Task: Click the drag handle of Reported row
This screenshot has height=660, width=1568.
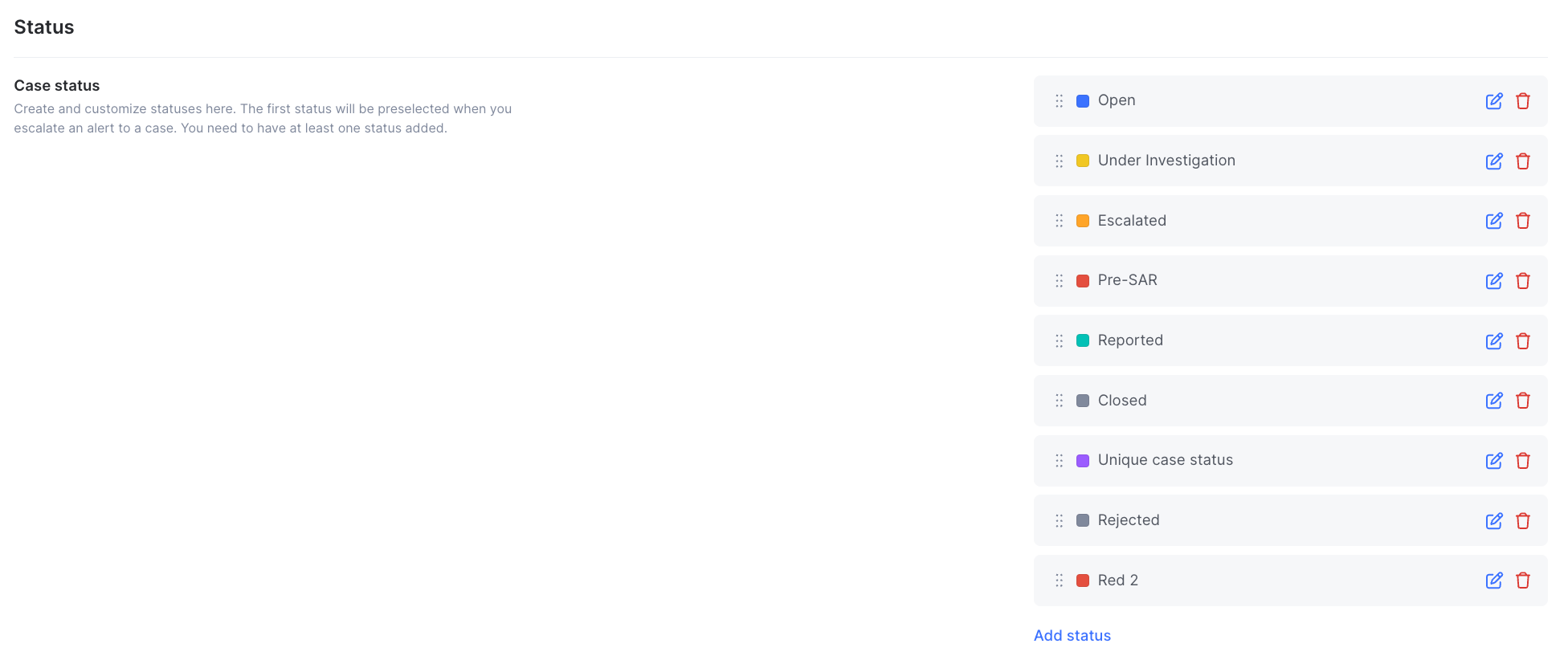Action: point(1060,341)
